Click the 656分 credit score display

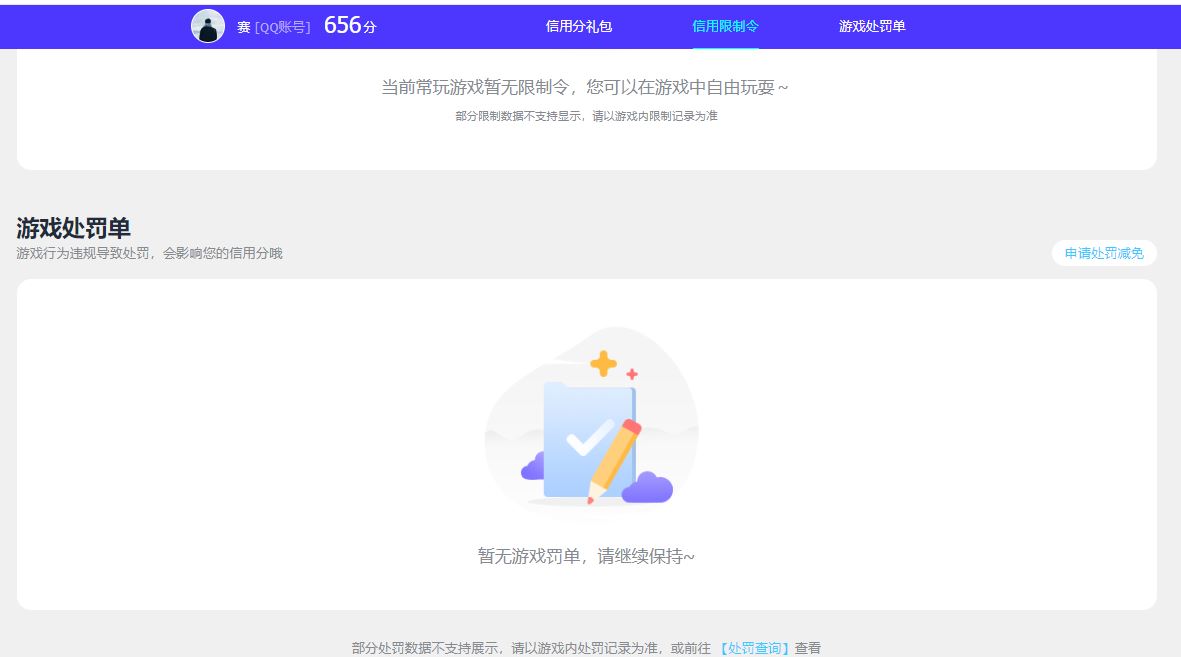pos(347,25)
